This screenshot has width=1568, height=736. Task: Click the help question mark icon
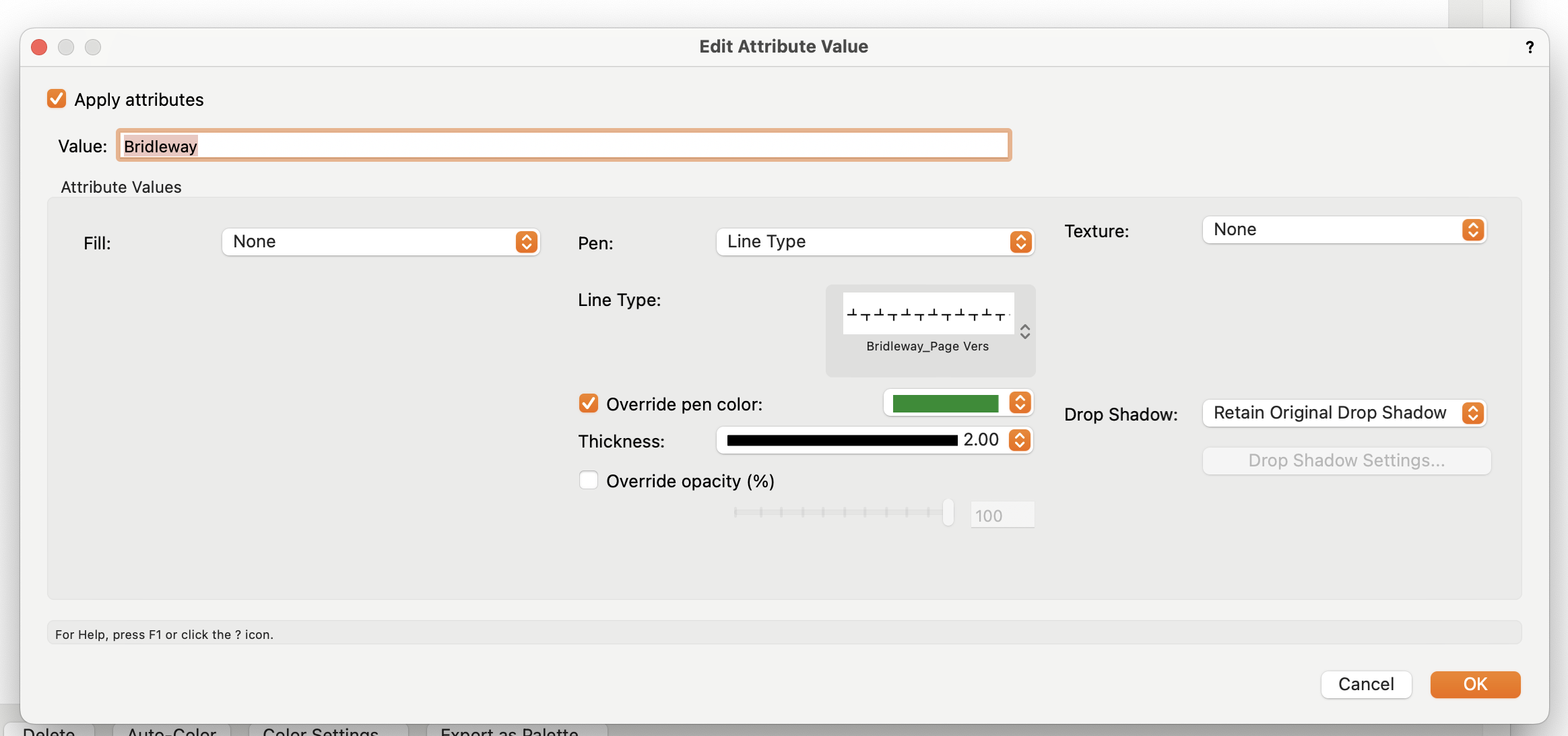pyautogui.click(x=1530, y=47)
